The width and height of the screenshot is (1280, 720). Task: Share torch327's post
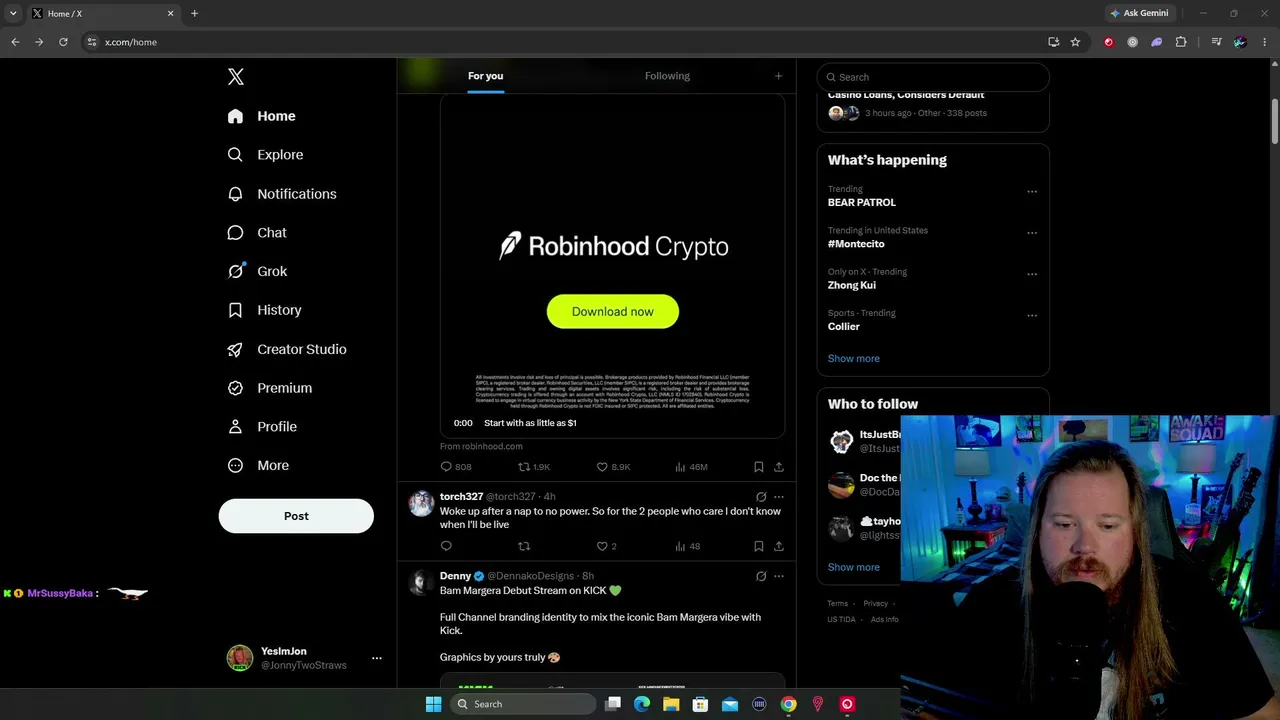tap(779, 546)
